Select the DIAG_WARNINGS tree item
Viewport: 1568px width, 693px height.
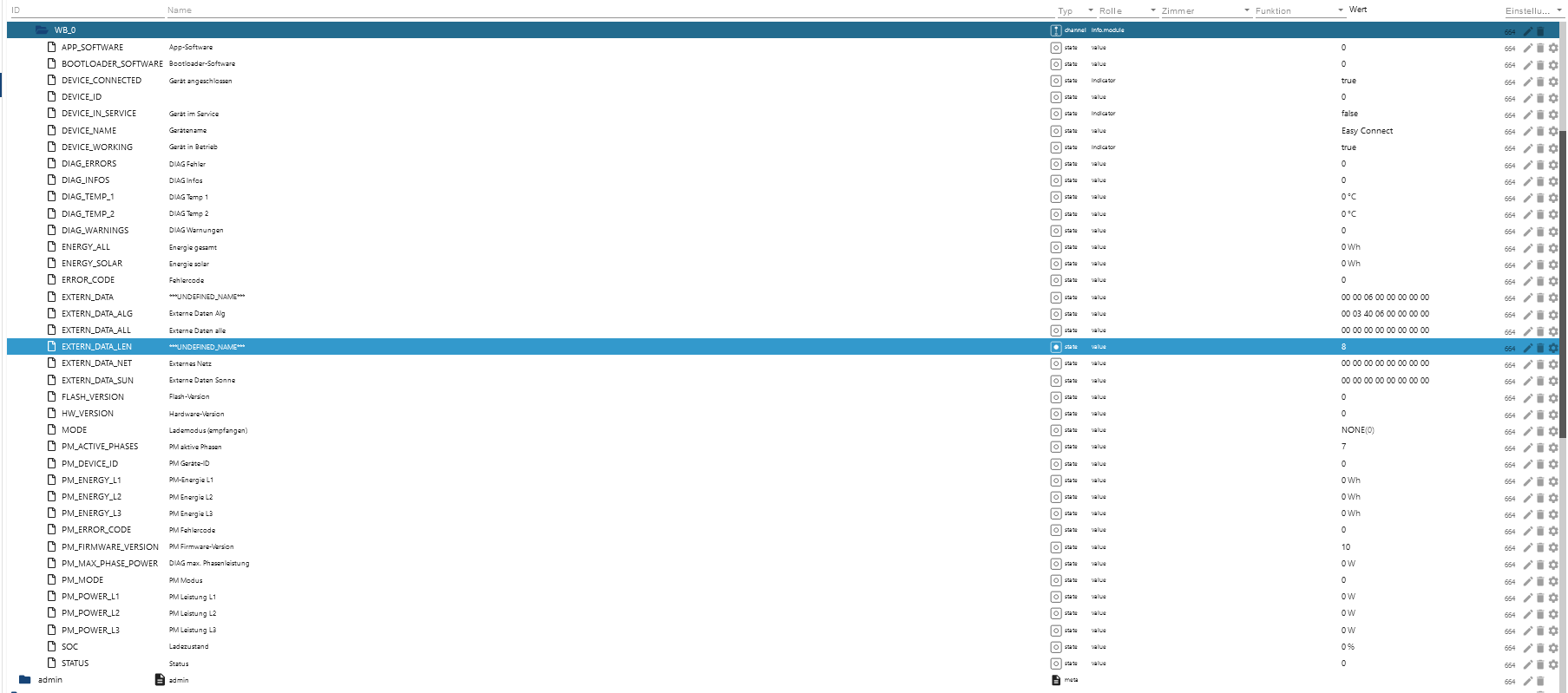click(x=95, y=231)
